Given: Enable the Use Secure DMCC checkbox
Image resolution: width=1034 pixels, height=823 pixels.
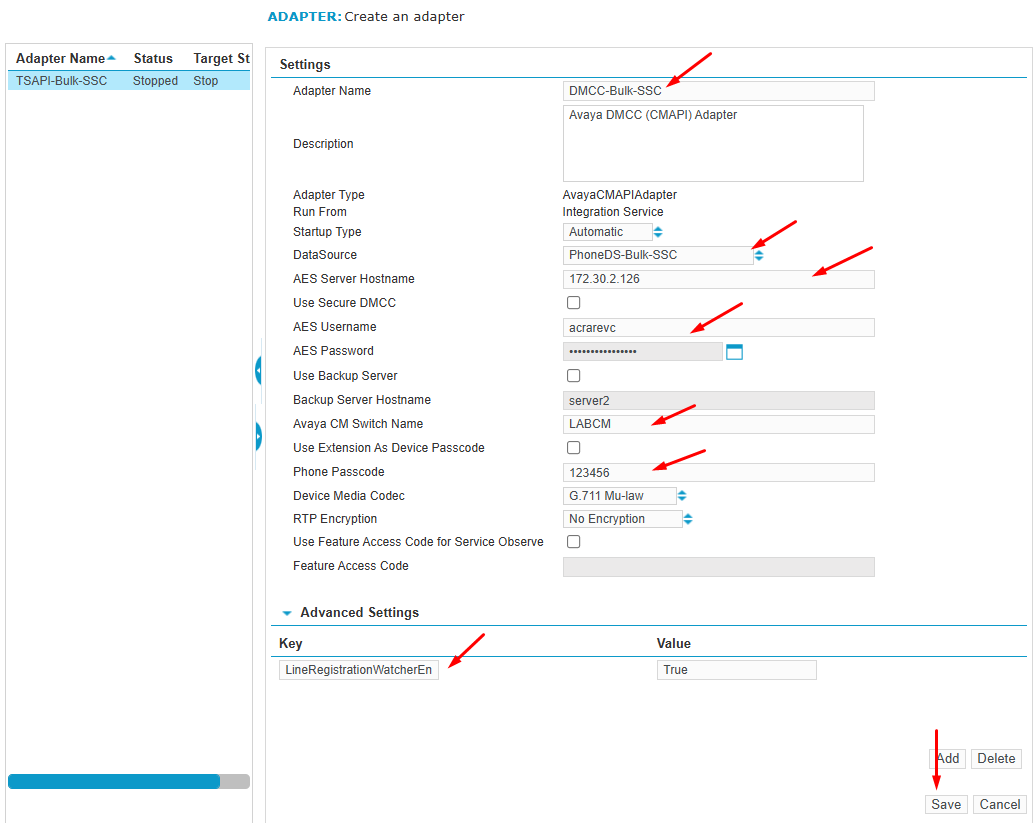Looking at the screenshot, I should coord(574,303).
